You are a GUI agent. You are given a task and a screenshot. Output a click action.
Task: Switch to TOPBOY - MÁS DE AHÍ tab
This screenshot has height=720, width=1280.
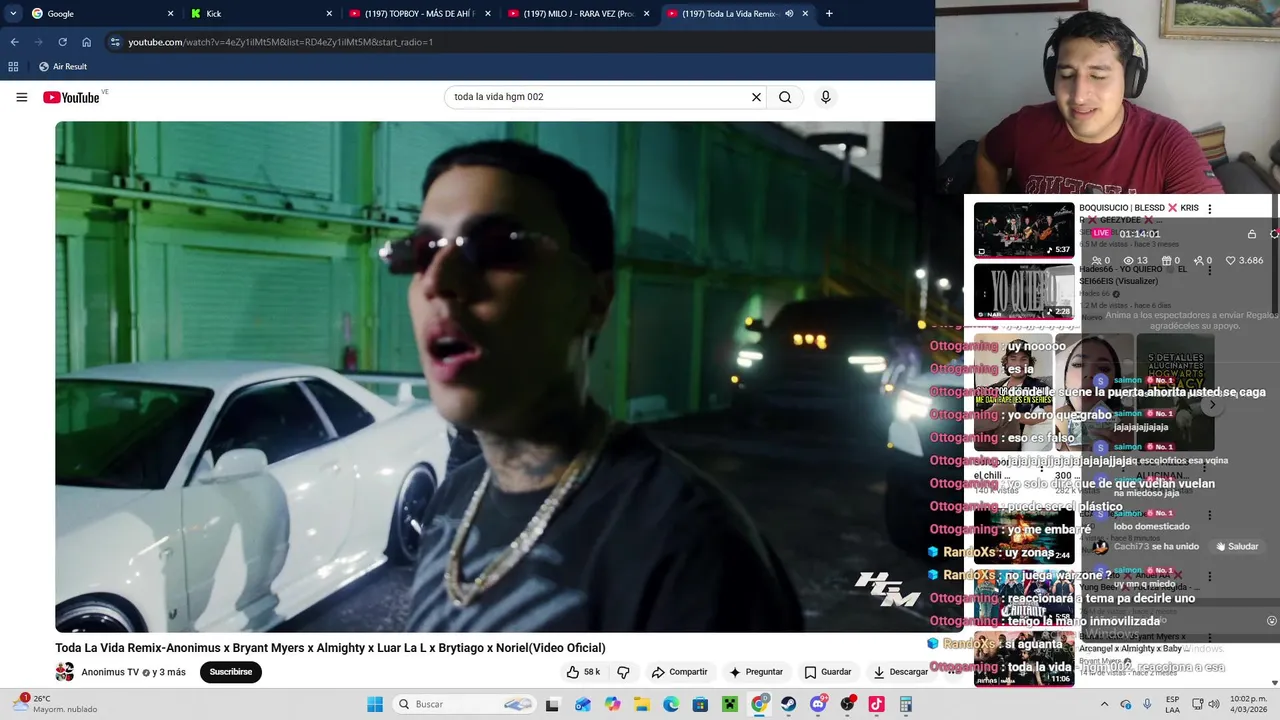(418, 13)
